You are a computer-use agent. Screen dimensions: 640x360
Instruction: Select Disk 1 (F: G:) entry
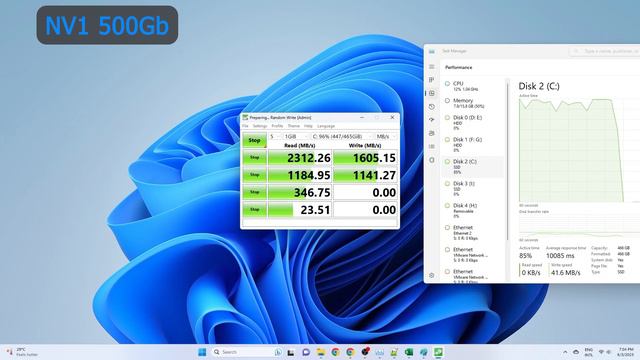click(473, 144)
